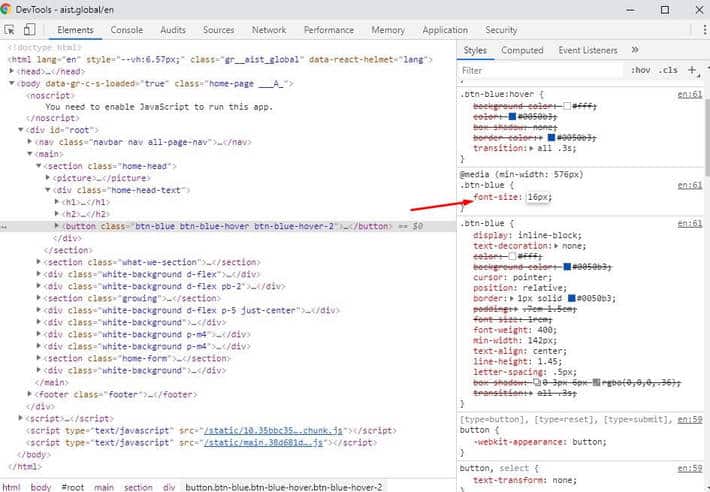Select section in the breadcrumb bar
Image resolution: width=710 pixels, height=492 pixels.
(138, 487)
